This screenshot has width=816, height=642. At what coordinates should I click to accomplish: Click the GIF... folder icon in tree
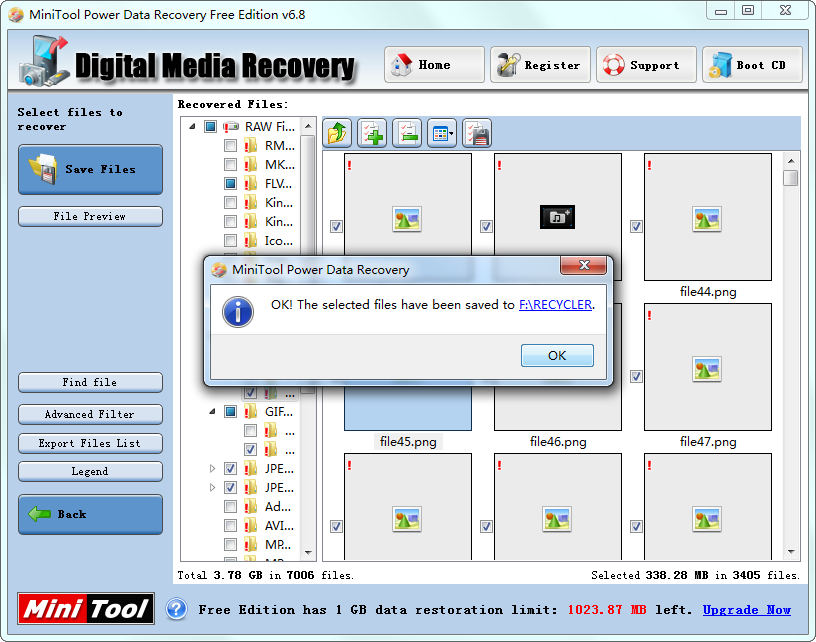[251, 412]
